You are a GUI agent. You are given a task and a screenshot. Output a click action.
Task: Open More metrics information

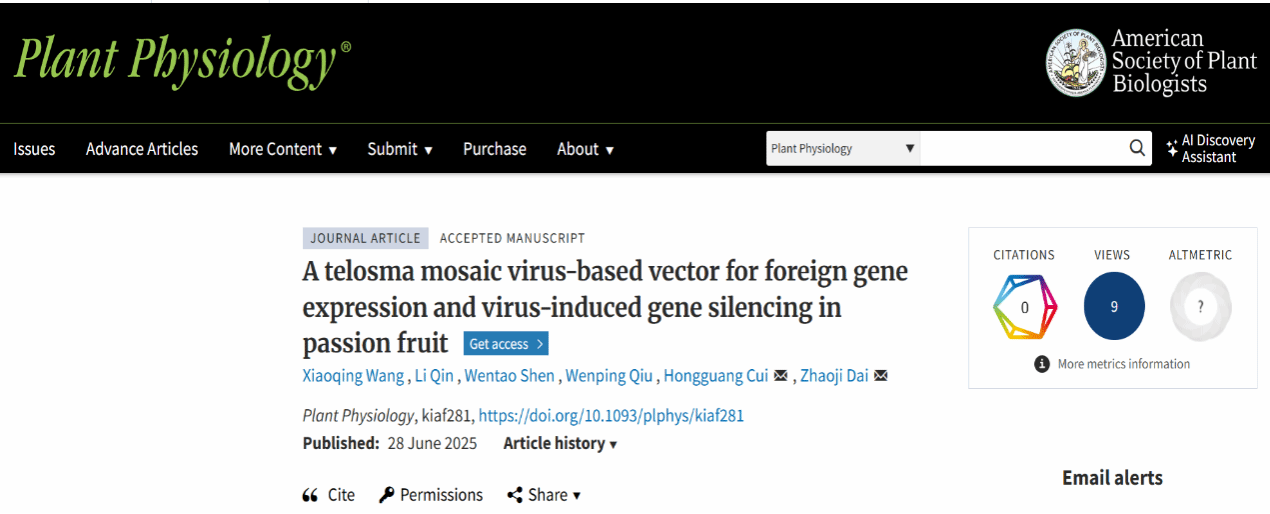1113,364
